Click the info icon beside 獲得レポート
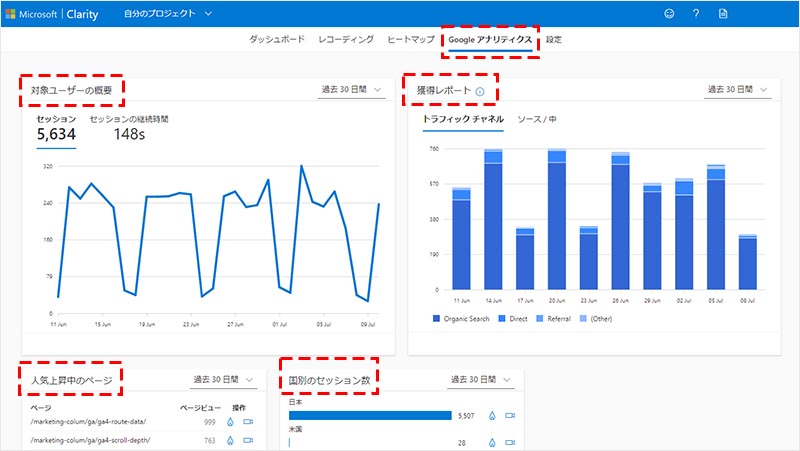The image size is (800, 451). tap(480, 92)
